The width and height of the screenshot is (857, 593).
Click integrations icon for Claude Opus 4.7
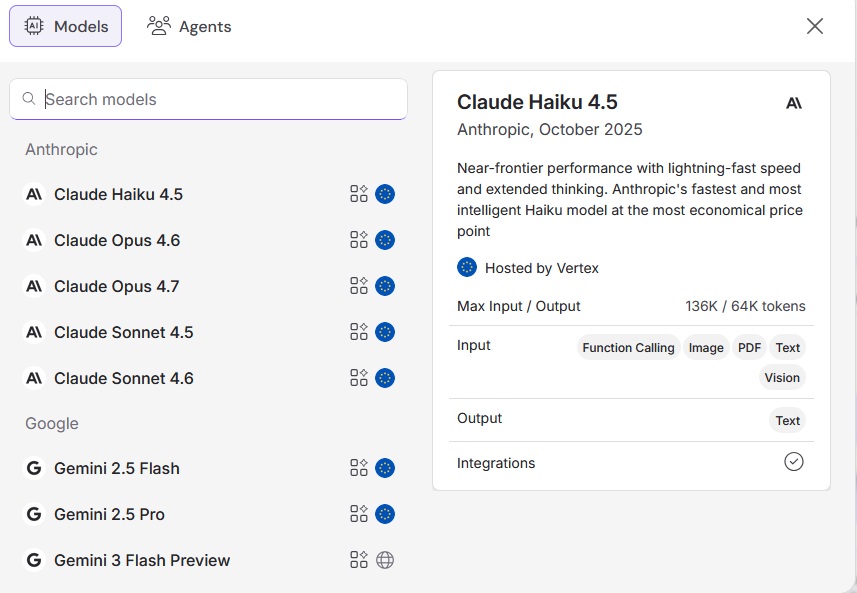coord(359,285)
